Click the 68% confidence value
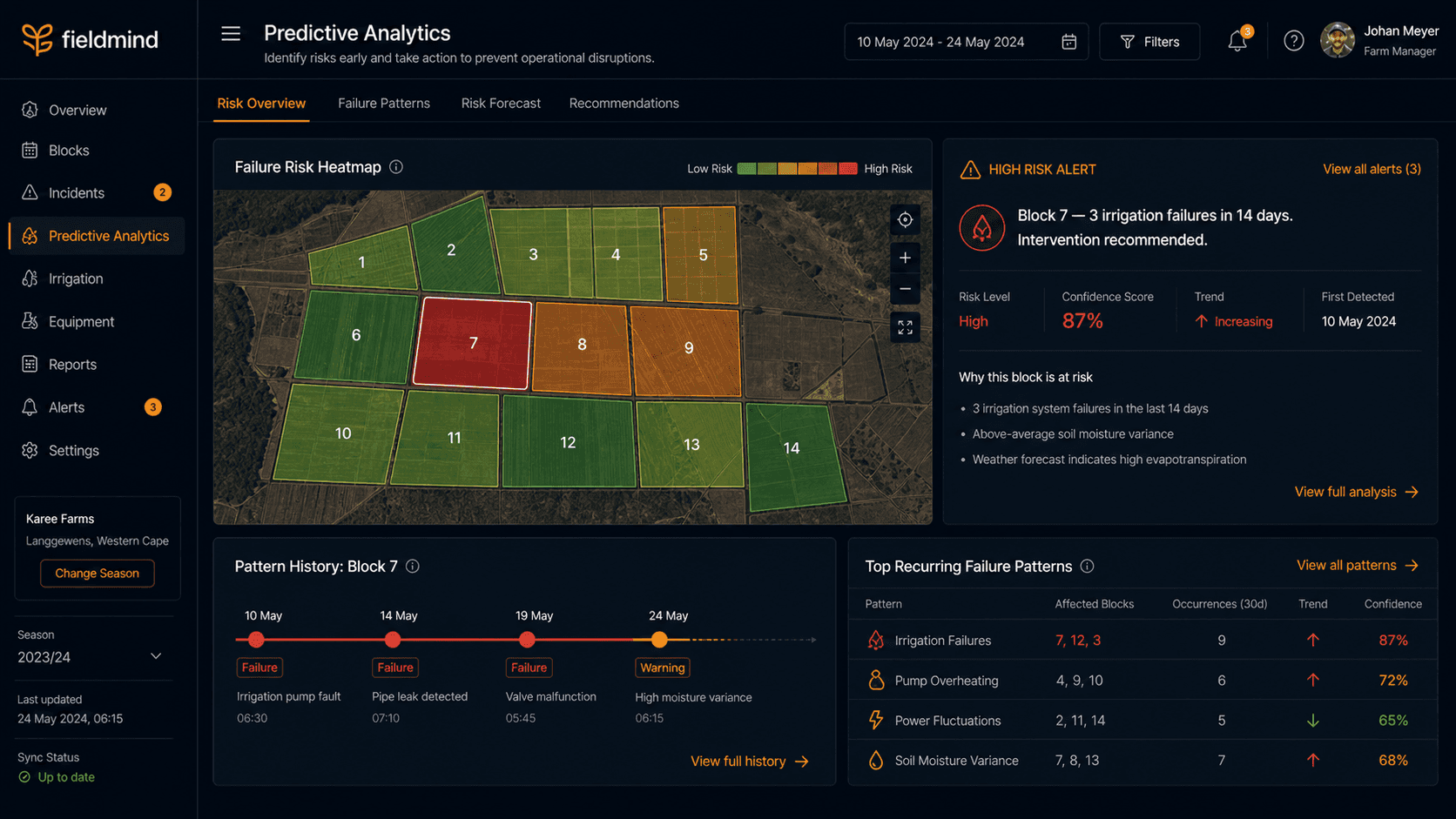Image resolution: width=1456 pixels, height=819 pixels. [1393, 761]
